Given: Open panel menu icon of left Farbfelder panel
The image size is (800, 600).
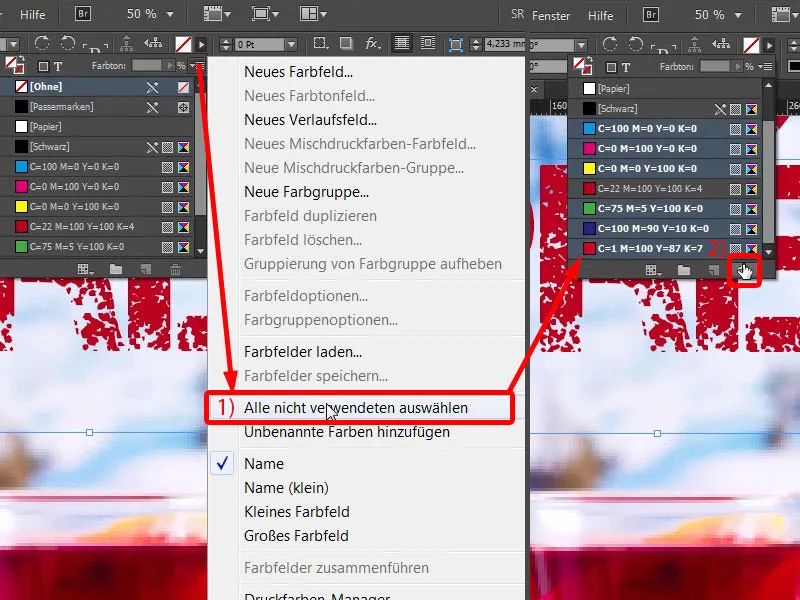Looking at the screenshot, I should coord(197,65).
